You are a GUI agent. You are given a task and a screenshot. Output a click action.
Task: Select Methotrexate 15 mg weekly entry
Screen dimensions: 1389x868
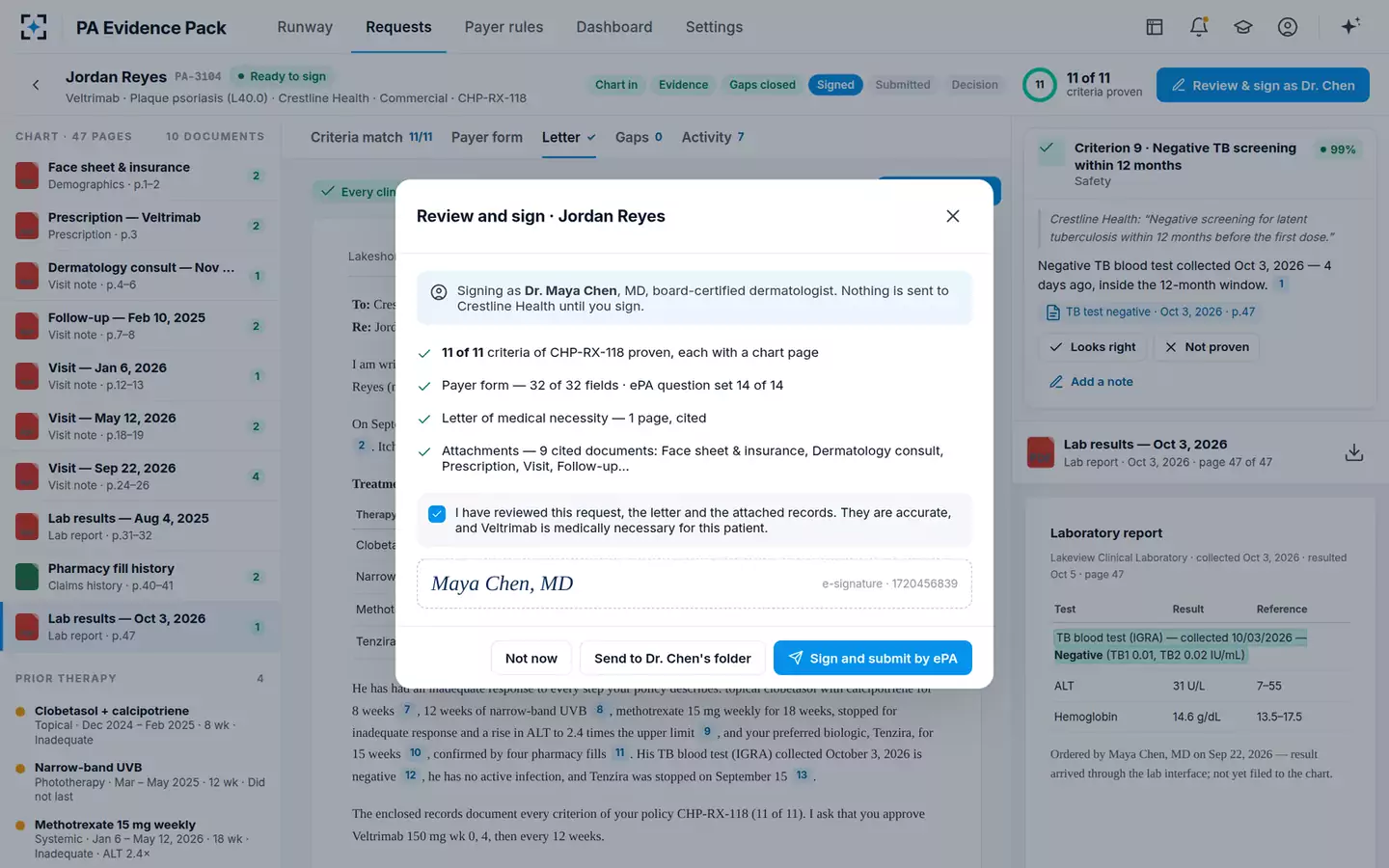tap(140, 839)
